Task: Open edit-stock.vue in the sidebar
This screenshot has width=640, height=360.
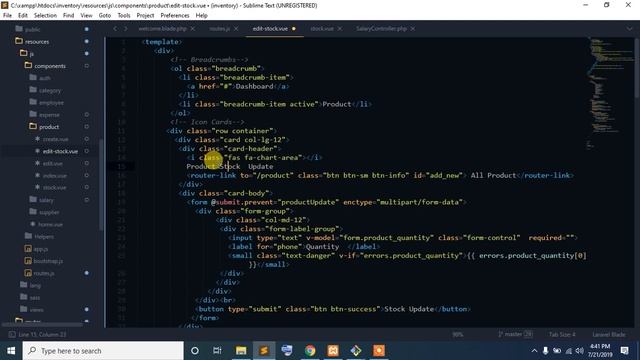Action: 60,151
